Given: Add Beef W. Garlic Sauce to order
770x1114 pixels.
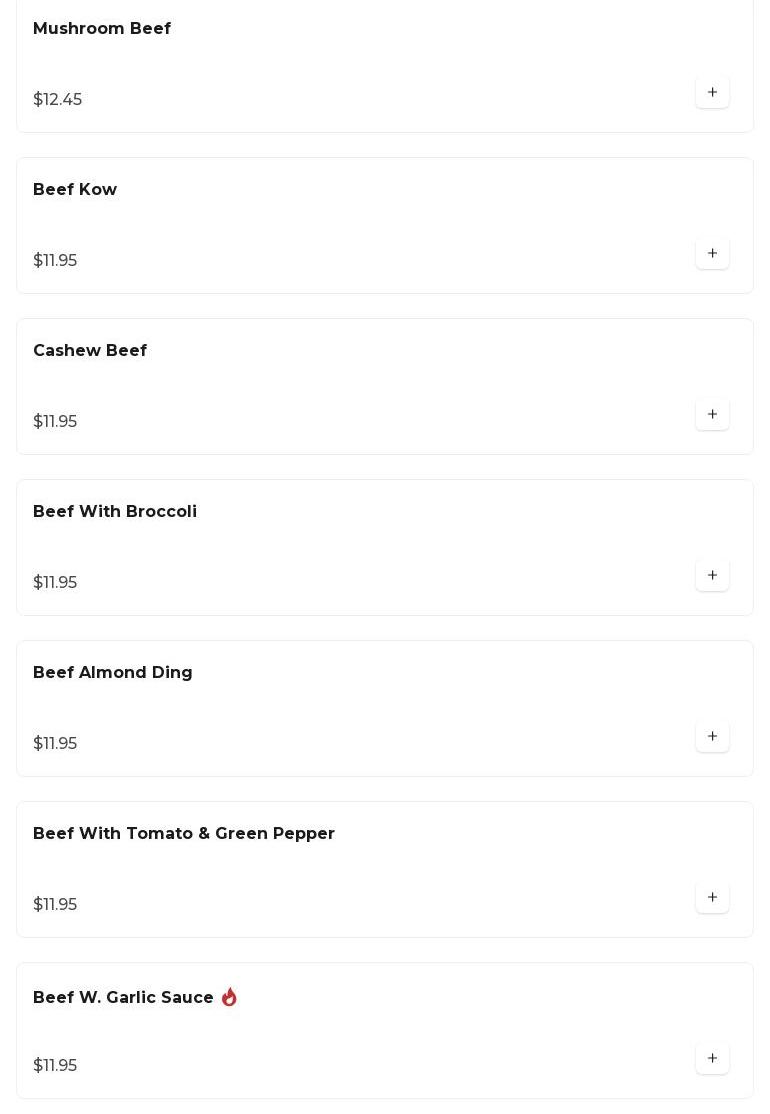Looking at the screenshot, I should 712,1059.
